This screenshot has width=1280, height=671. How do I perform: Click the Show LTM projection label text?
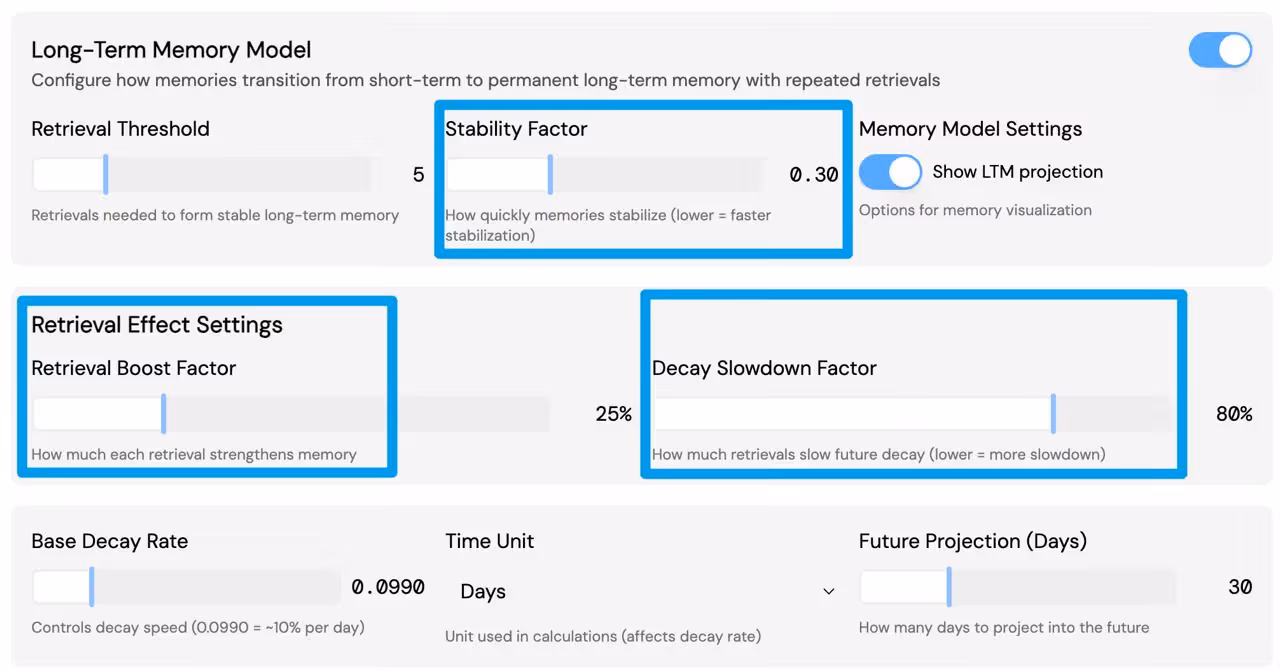pyautogui.click(x=1017, y=172)
